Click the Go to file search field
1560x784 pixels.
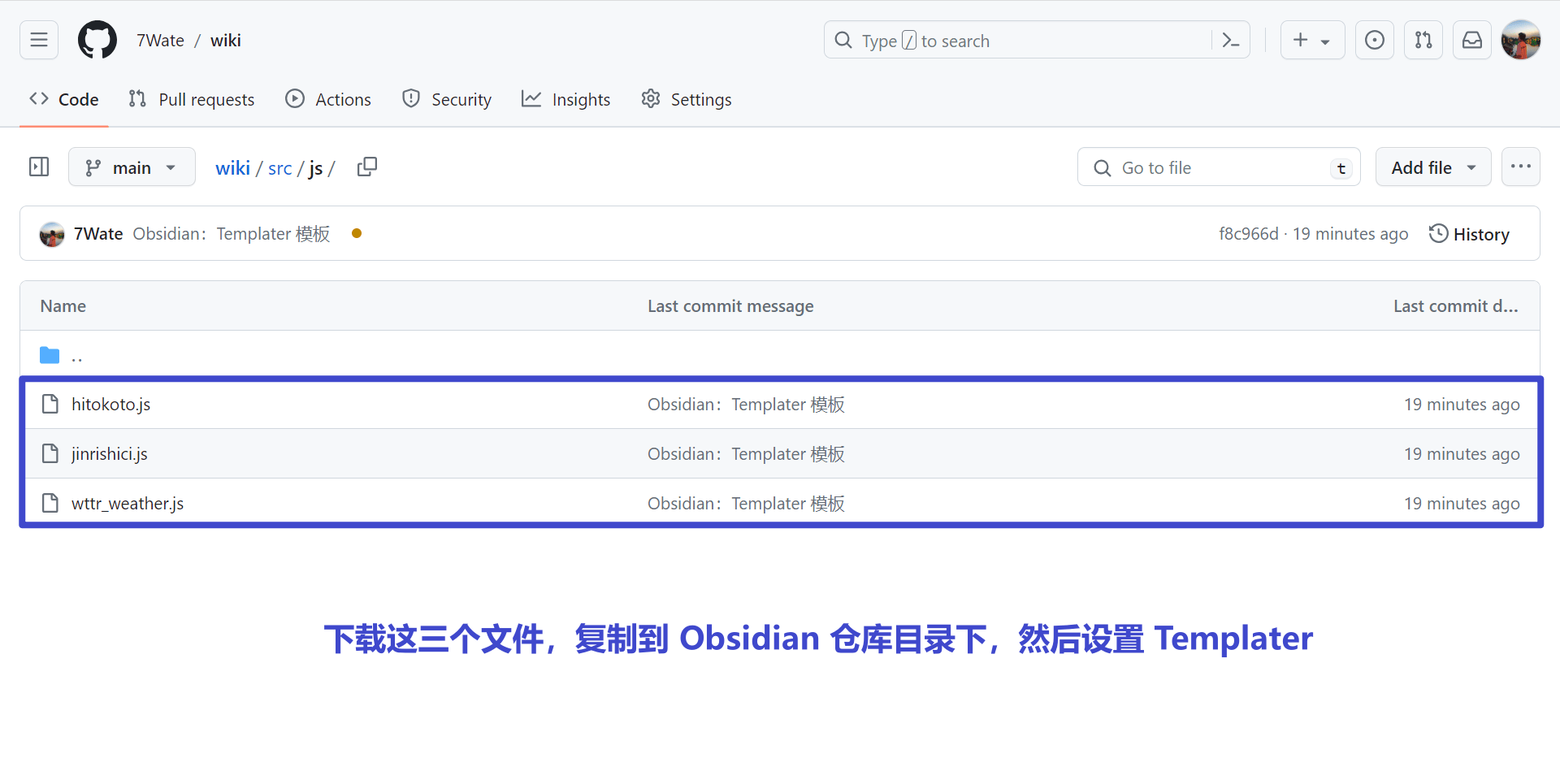coord(1219,167)
